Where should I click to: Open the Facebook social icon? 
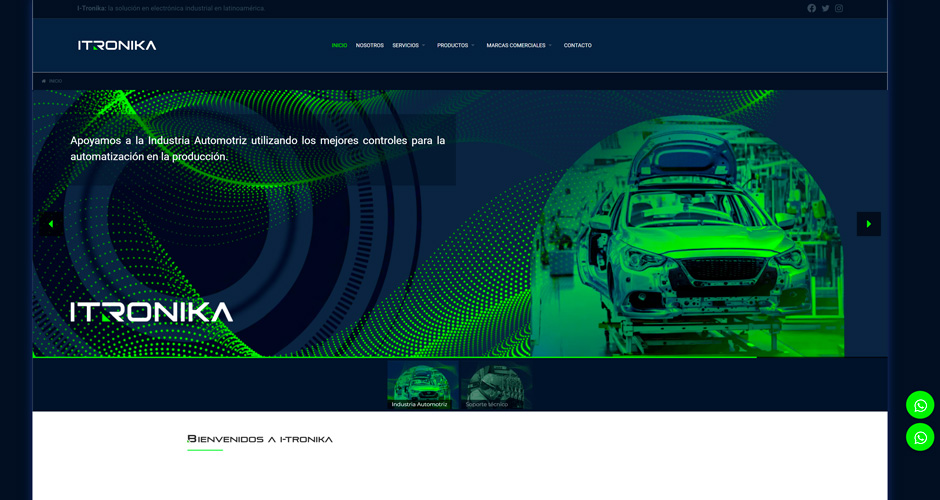tap(811, 8)
